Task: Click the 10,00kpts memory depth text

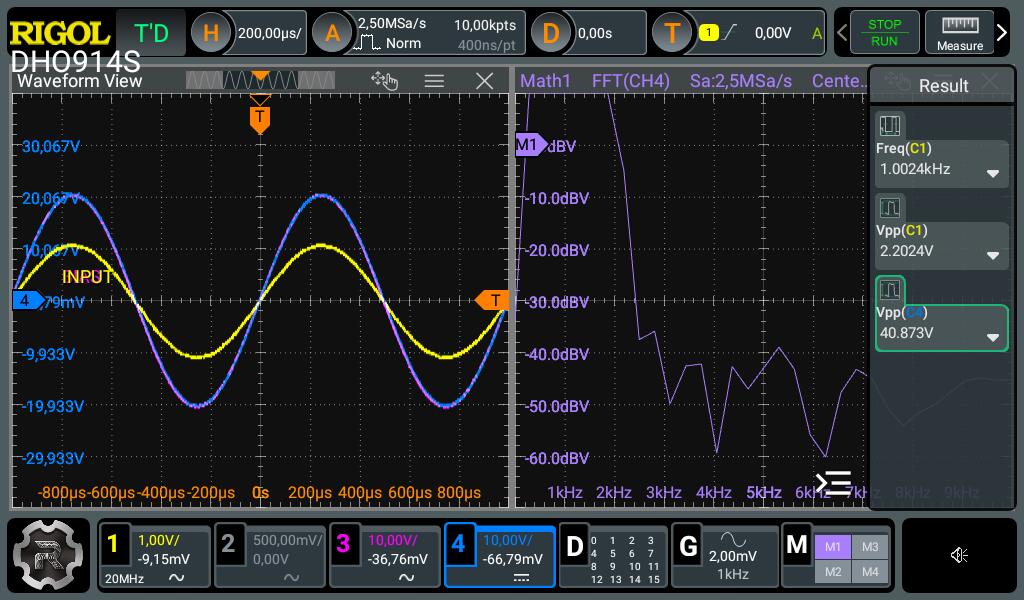Action: click(x=485, y=25)
